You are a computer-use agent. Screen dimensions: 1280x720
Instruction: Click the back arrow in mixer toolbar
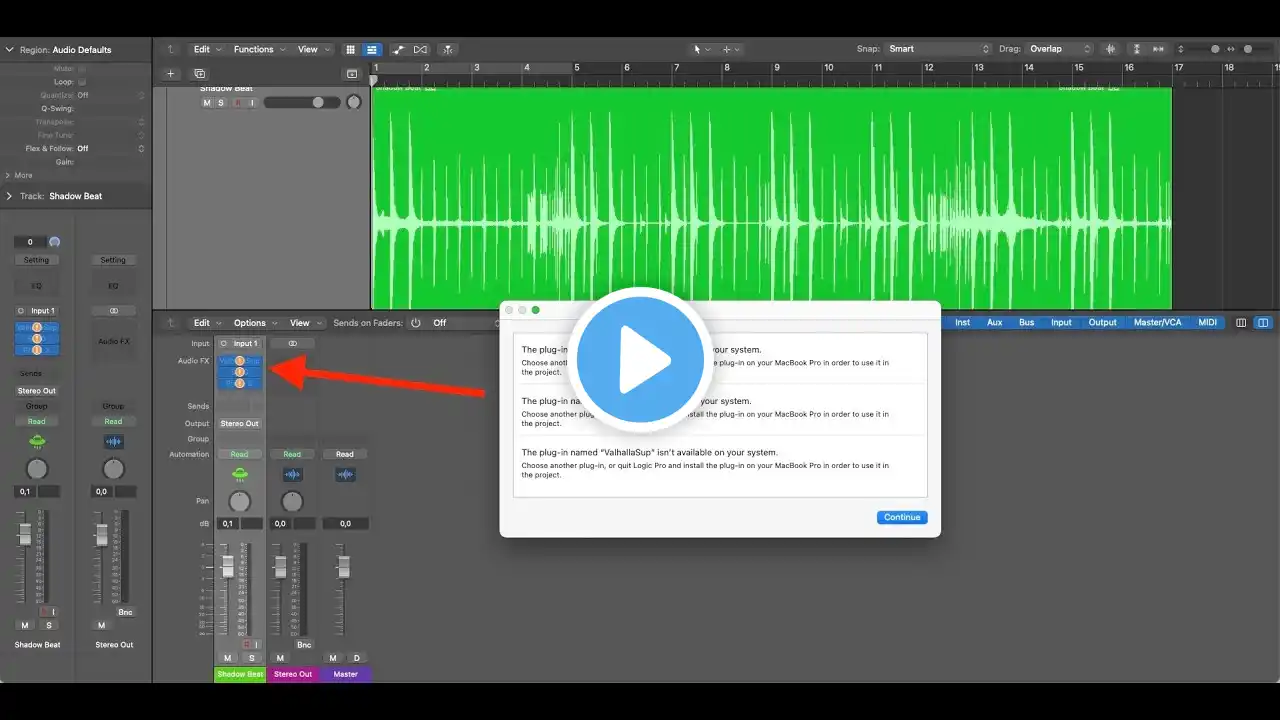click(171, 323)
